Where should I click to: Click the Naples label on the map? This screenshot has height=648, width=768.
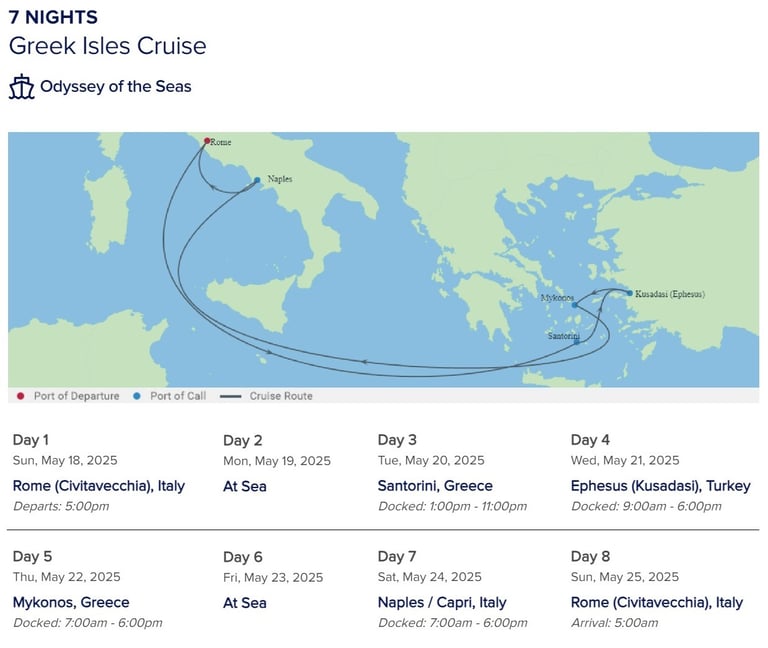pos(280,179)
